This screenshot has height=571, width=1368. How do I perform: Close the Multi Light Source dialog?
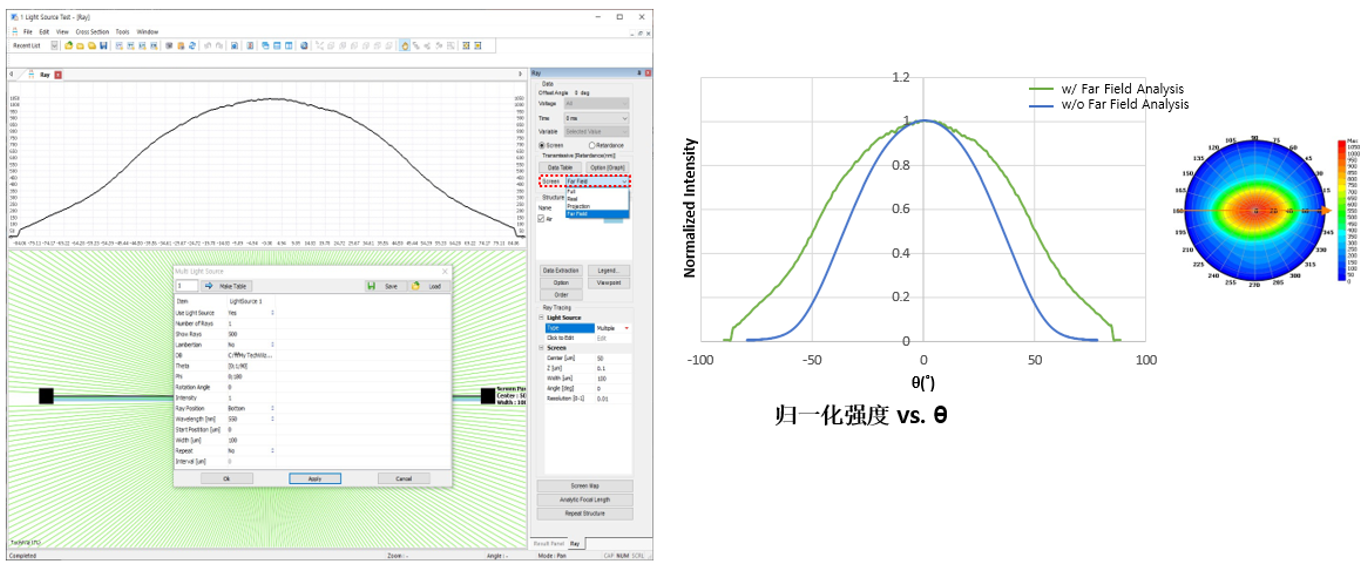click(x=445, y=271)
